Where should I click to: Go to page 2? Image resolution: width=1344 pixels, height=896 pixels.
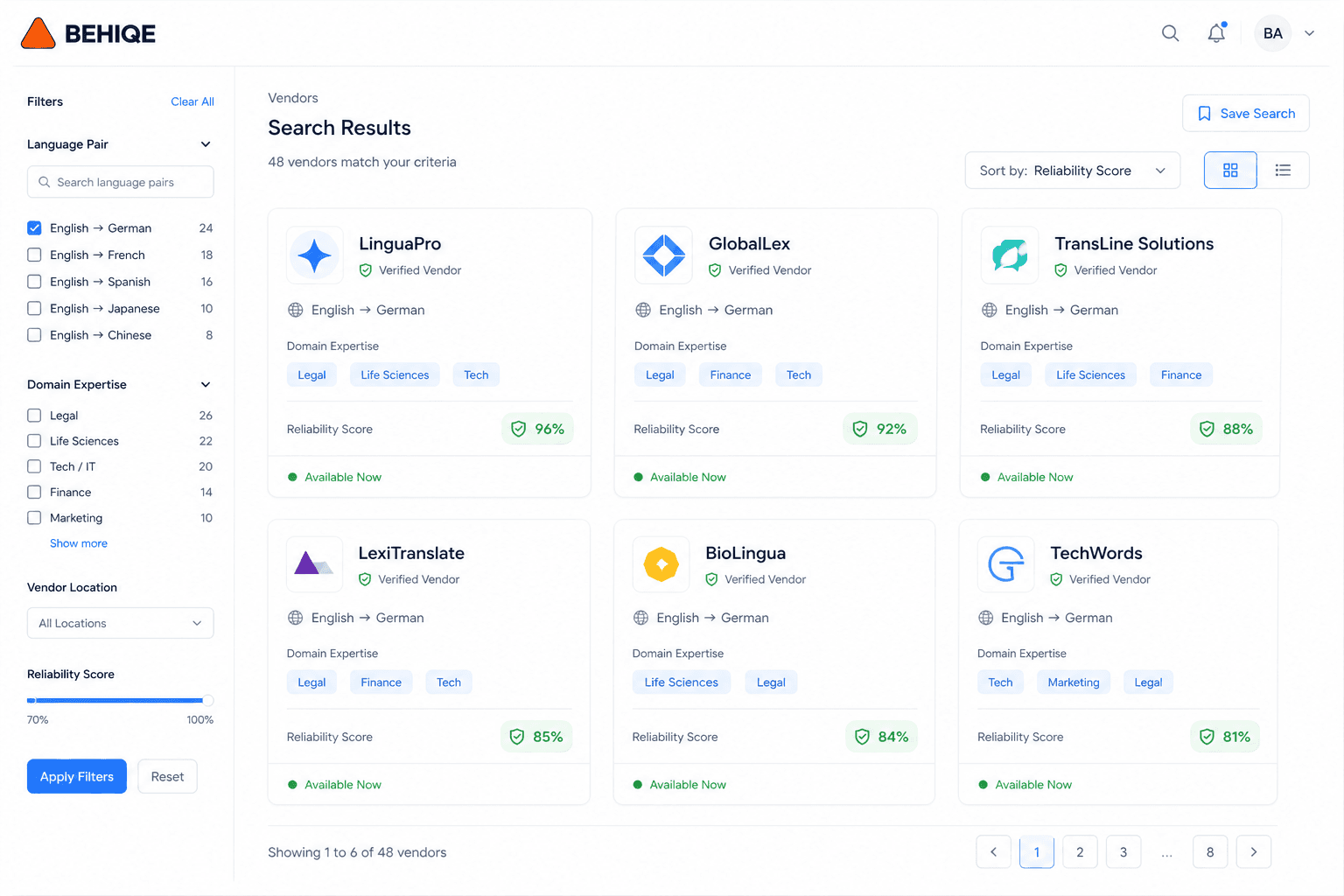(x=1080, y=852)
